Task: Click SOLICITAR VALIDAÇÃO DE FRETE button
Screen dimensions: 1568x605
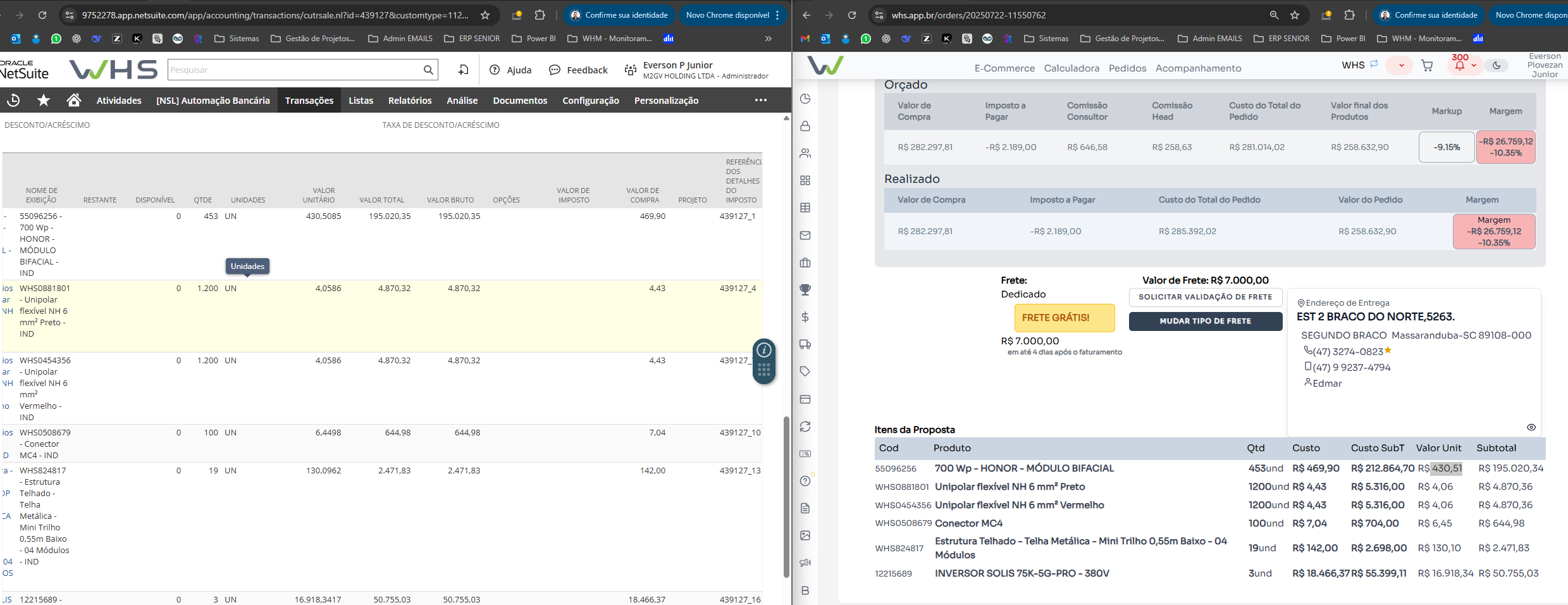Action: tap(1205, 297)
